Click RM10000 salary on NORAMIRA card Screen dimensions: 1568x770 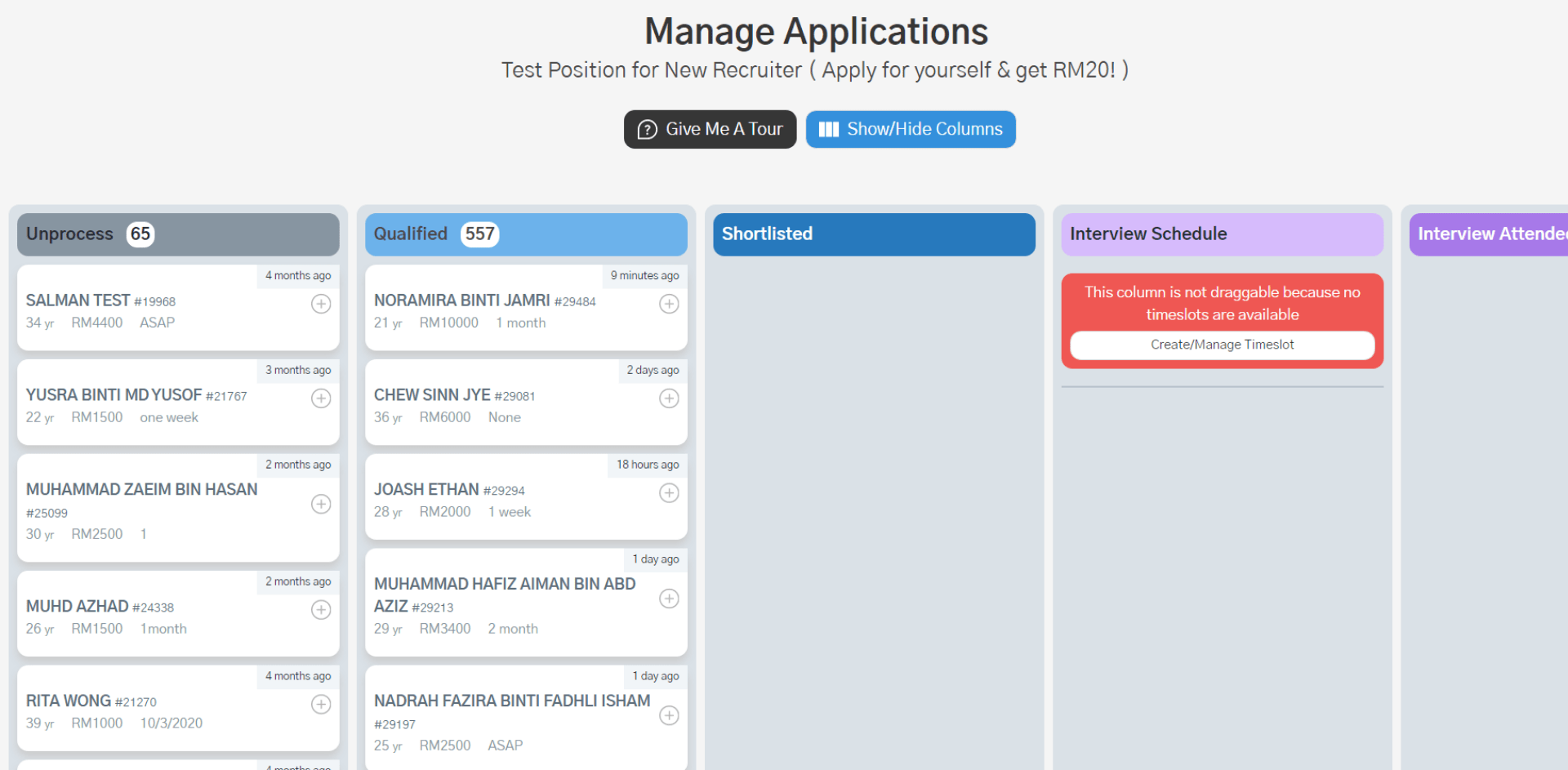[448, 323]
